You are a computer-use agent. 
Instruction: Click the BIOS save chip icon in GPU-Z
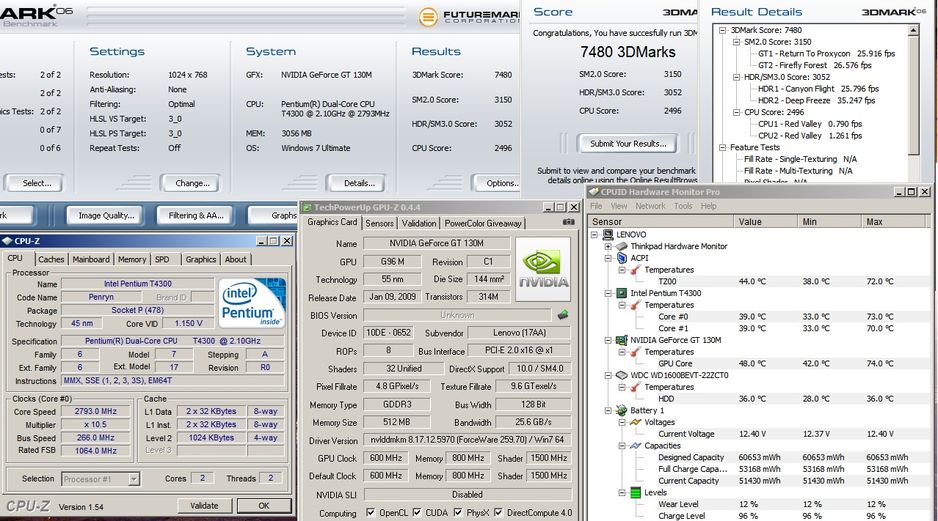coord(563,315)
